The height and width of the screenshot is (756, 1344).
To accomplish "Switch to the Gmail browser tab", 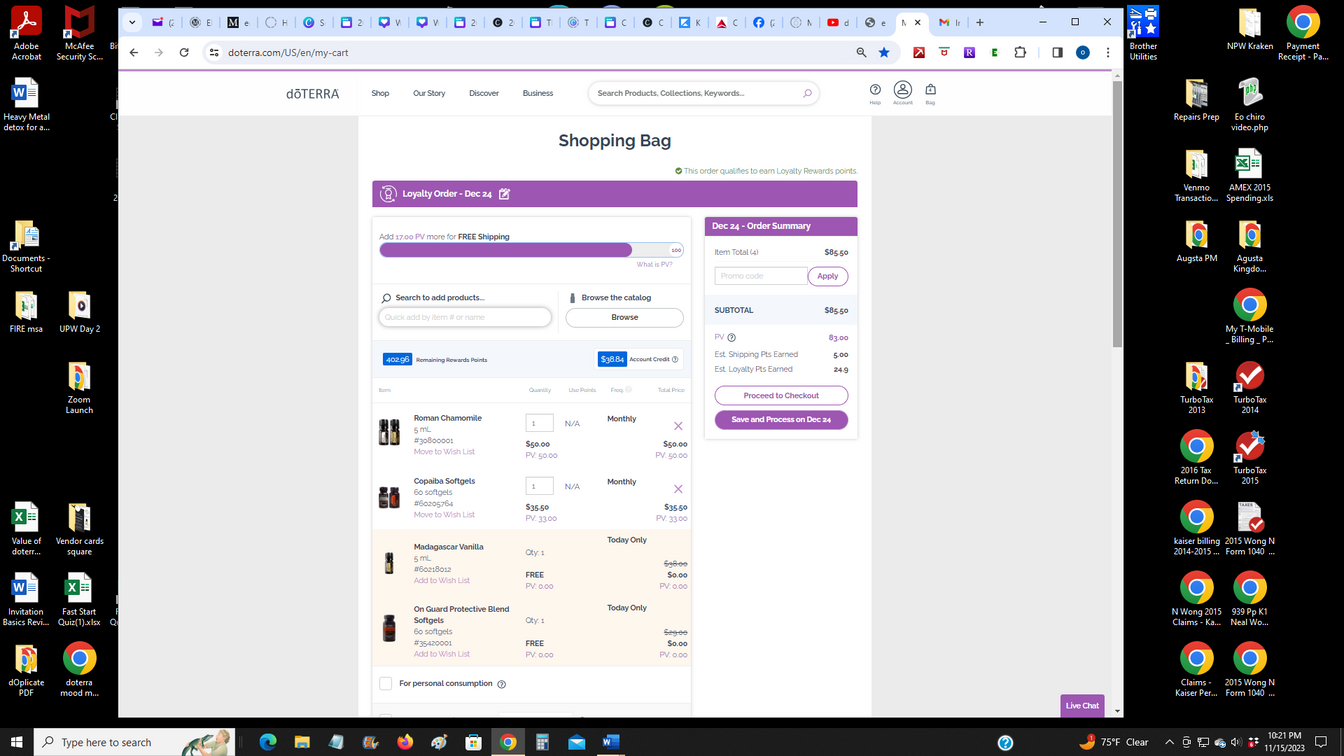I will coord(950,22).
